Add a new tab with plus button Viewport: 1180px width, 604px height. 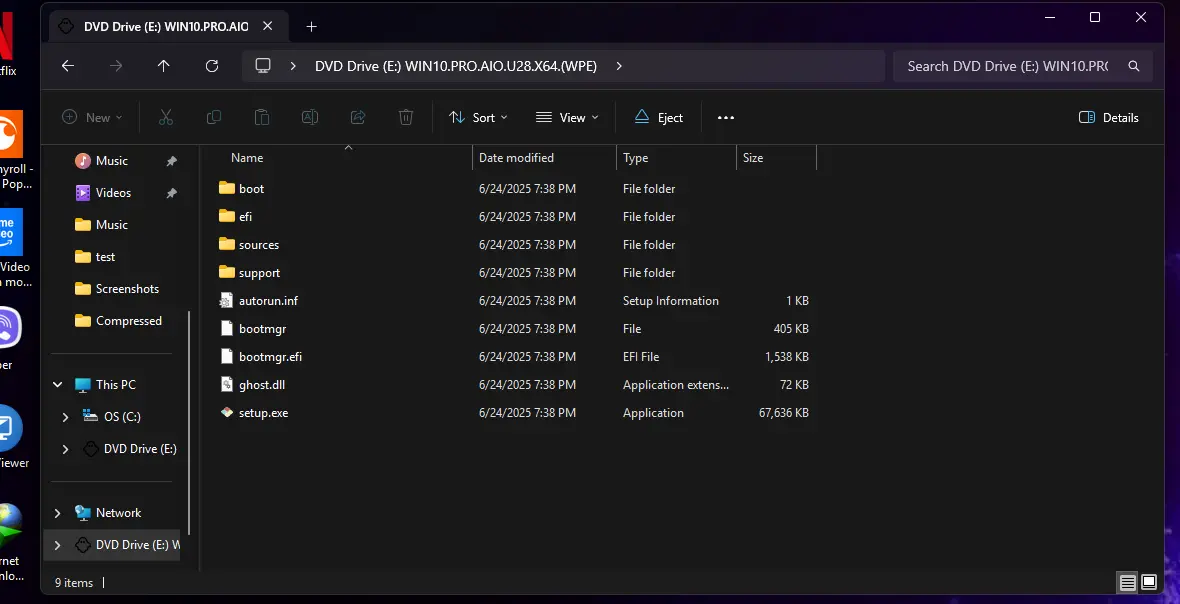(312, 26)
